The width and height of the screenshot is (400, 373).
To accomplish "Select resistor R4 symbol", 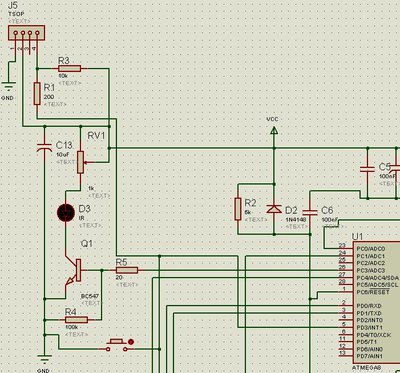I will (x=76, y=320).
